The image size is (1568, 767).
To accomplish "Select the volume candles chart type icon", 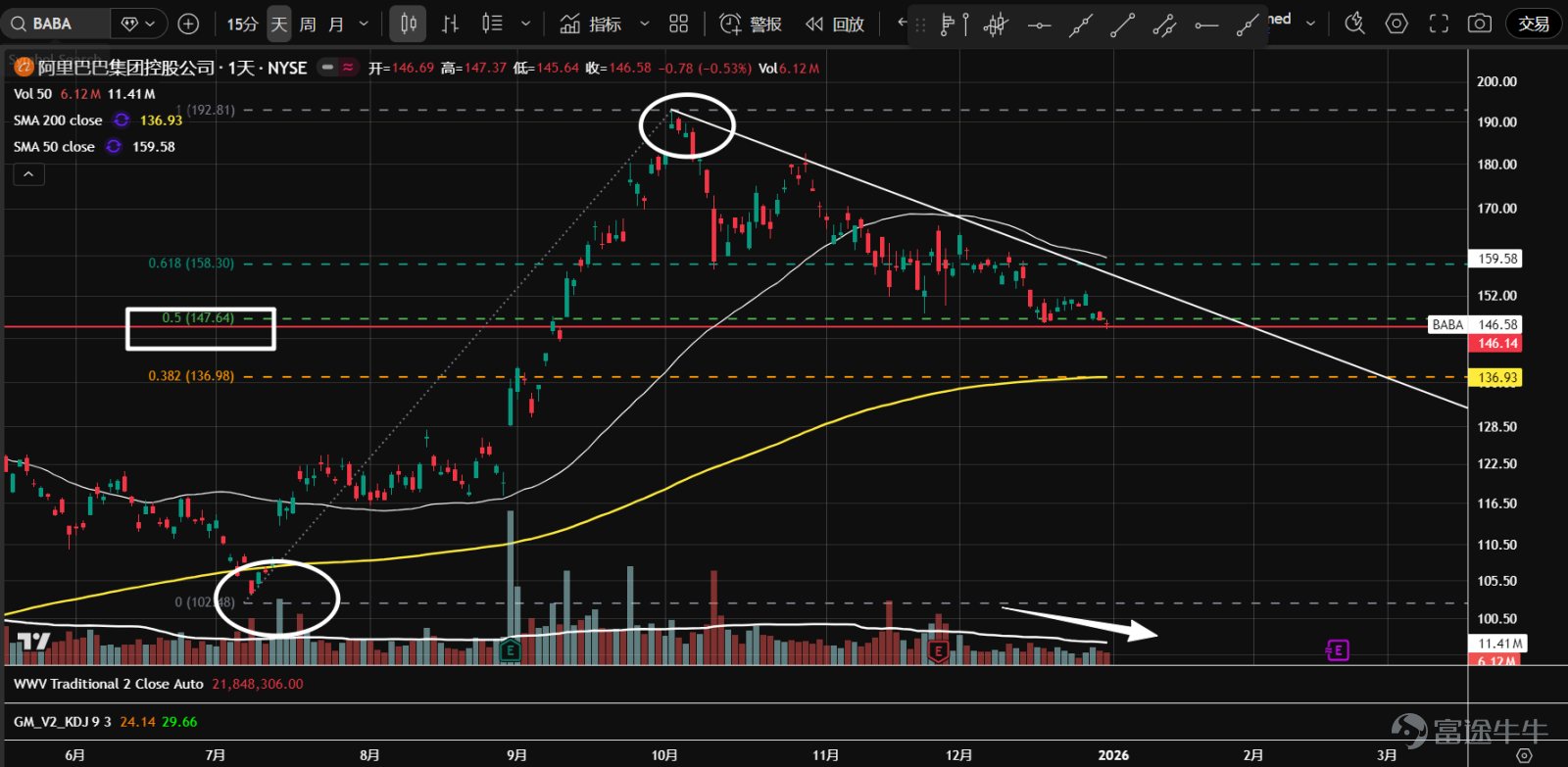I will click(492, 24).
